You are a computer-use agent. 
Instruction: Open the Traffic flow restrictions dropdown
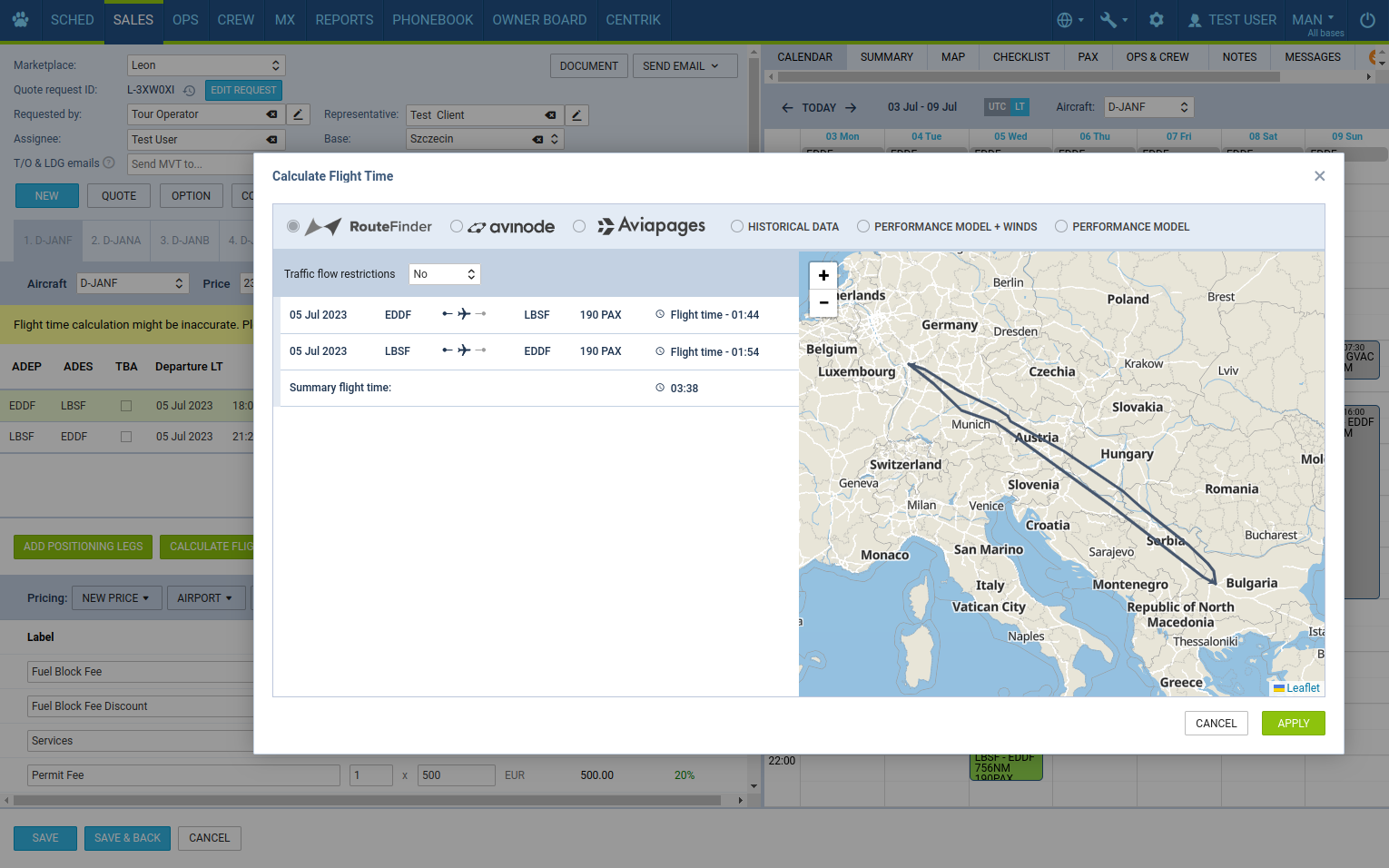tap(445, 274)
